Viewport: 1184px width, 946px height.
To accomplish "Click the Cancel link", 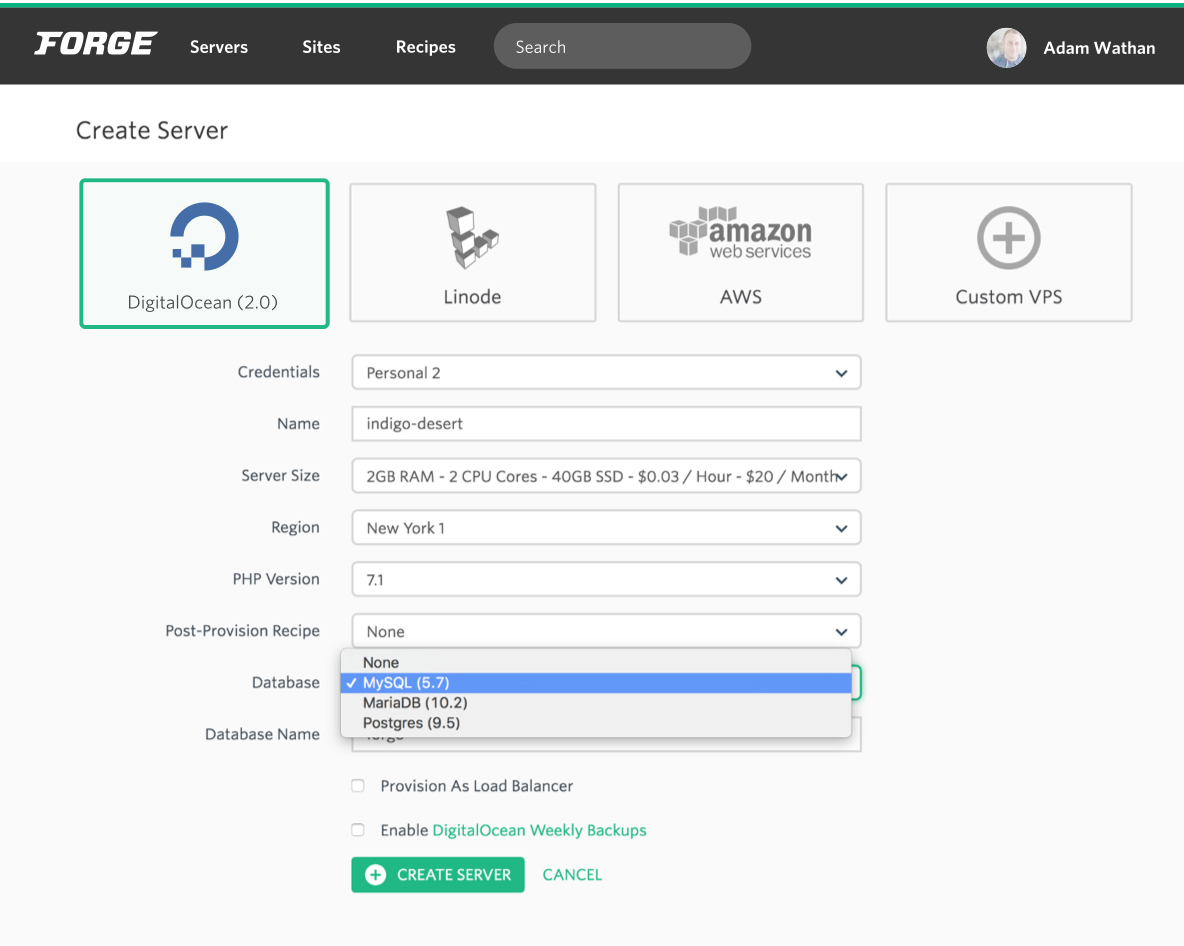I will [x=572, y=875].
